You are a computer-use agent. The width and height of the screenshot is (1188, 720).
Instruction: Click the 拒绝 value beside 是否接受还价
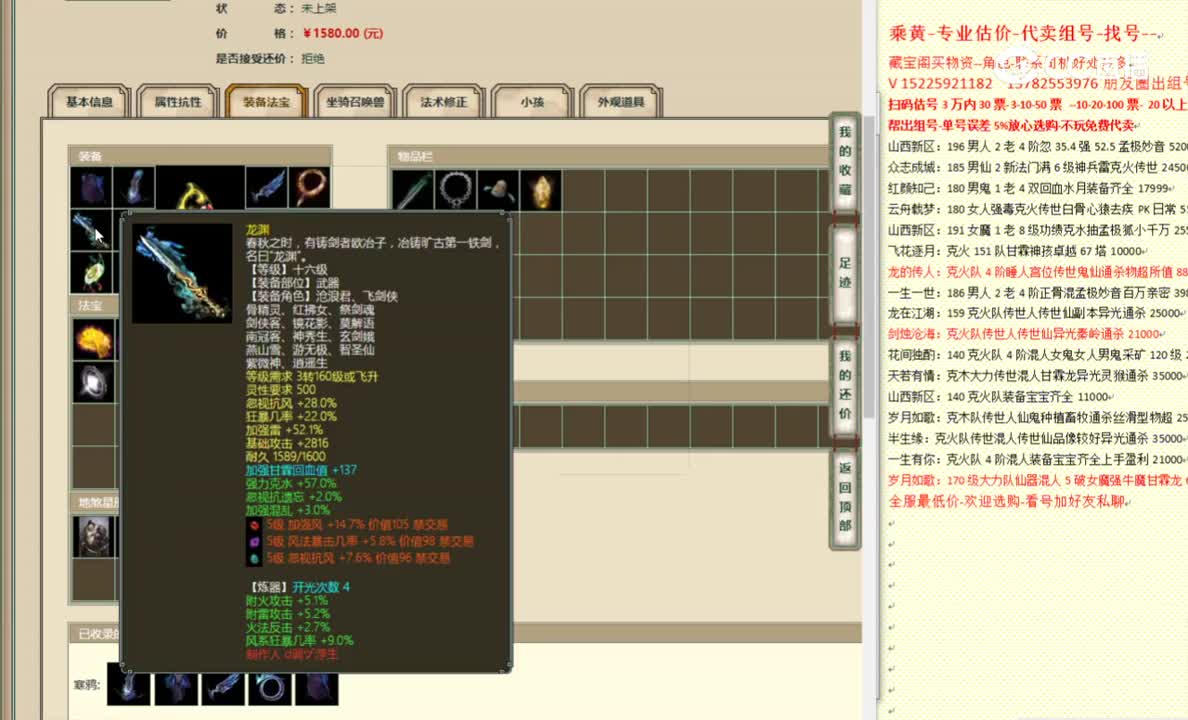click(x=313, y=58)
